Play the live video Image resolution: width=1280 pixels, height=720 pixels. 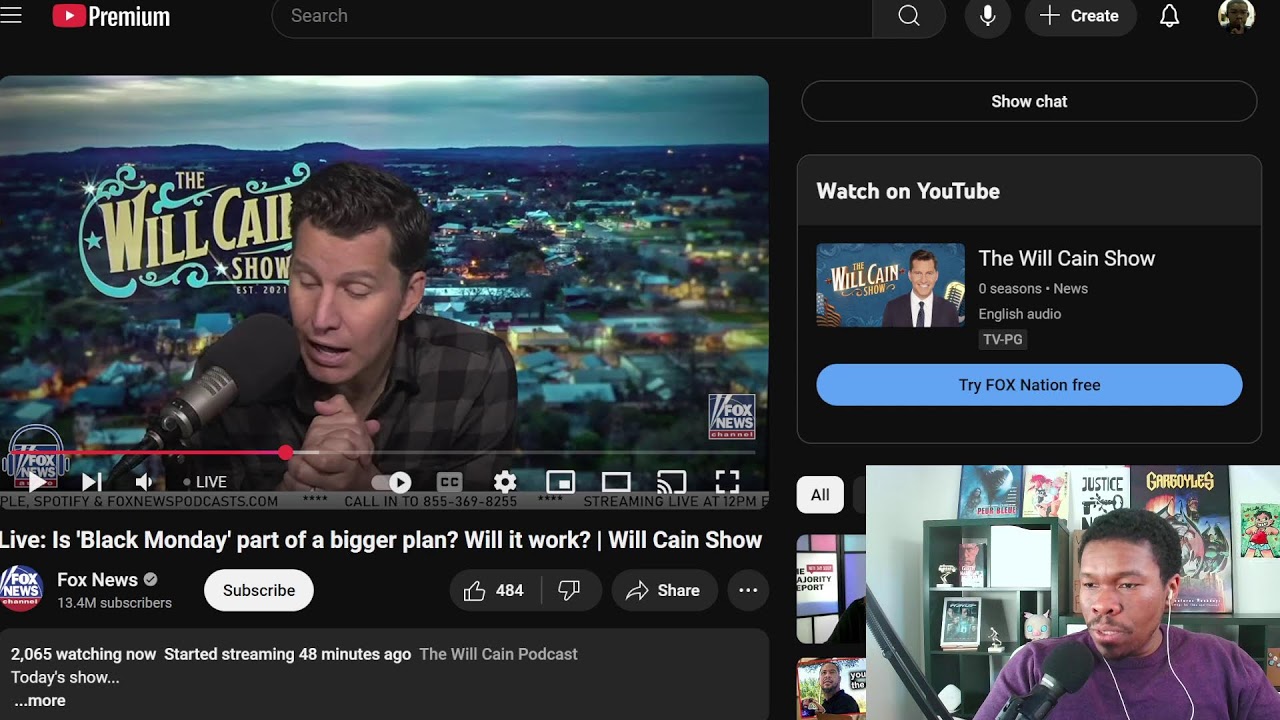pos(37,482)
